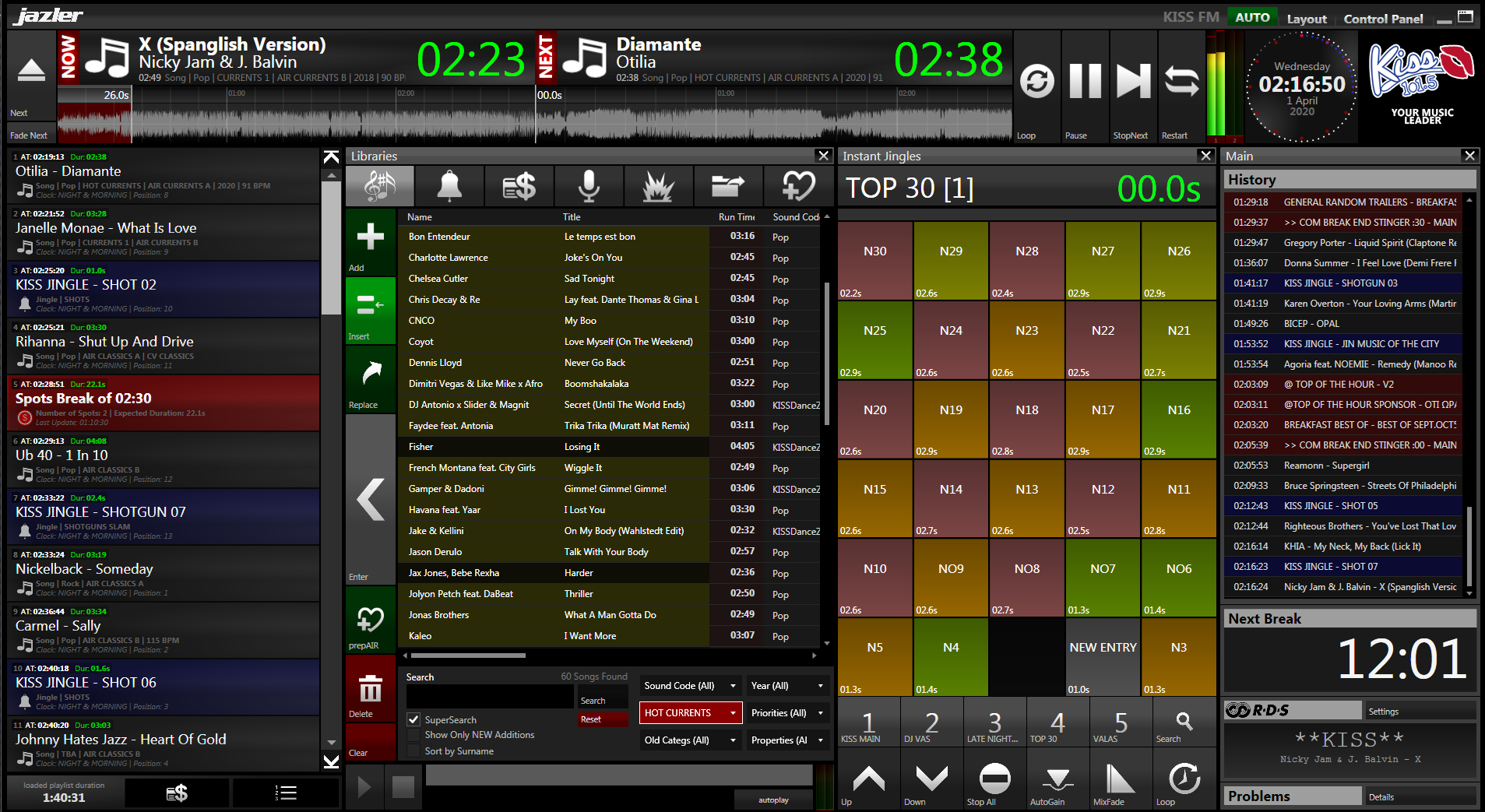Click the Eject/Next triangle icon
Image resolution: width=1485 pixels, height=812 pixels.
pyautogui.click(x=31, y=71)
